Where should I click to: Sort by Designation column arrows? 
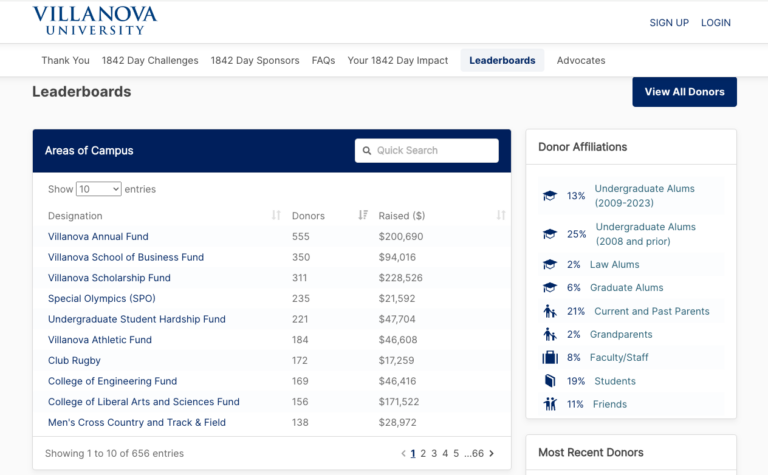(x=276, y=215)
